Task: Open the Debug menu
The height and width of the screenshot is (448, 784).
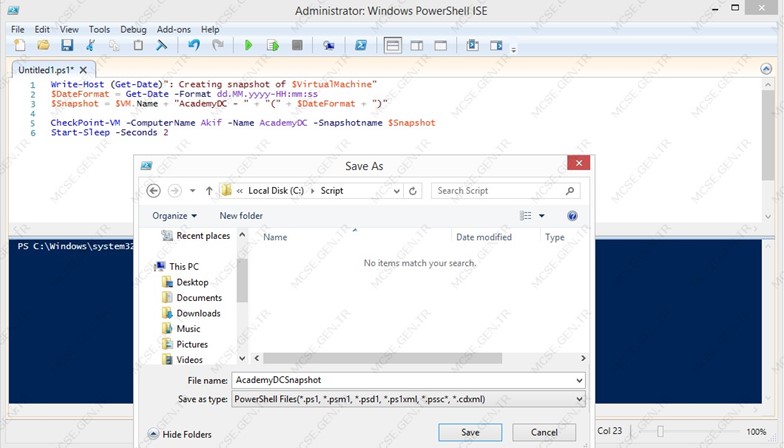Action: (x=134, y=30)
